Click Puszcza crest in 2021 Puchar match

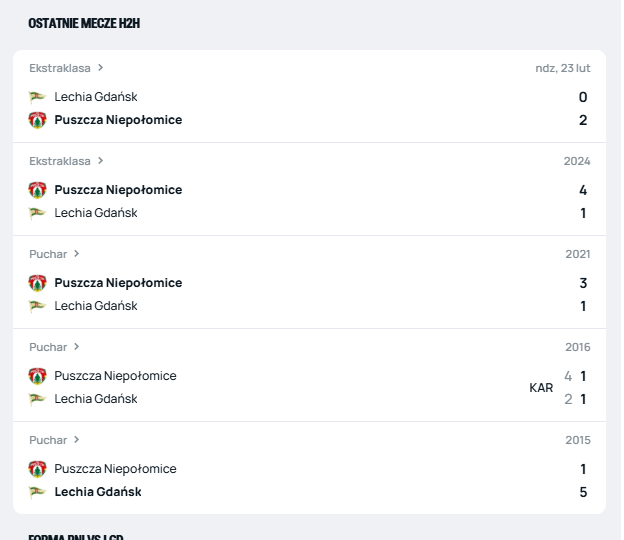tap(37, 283)
